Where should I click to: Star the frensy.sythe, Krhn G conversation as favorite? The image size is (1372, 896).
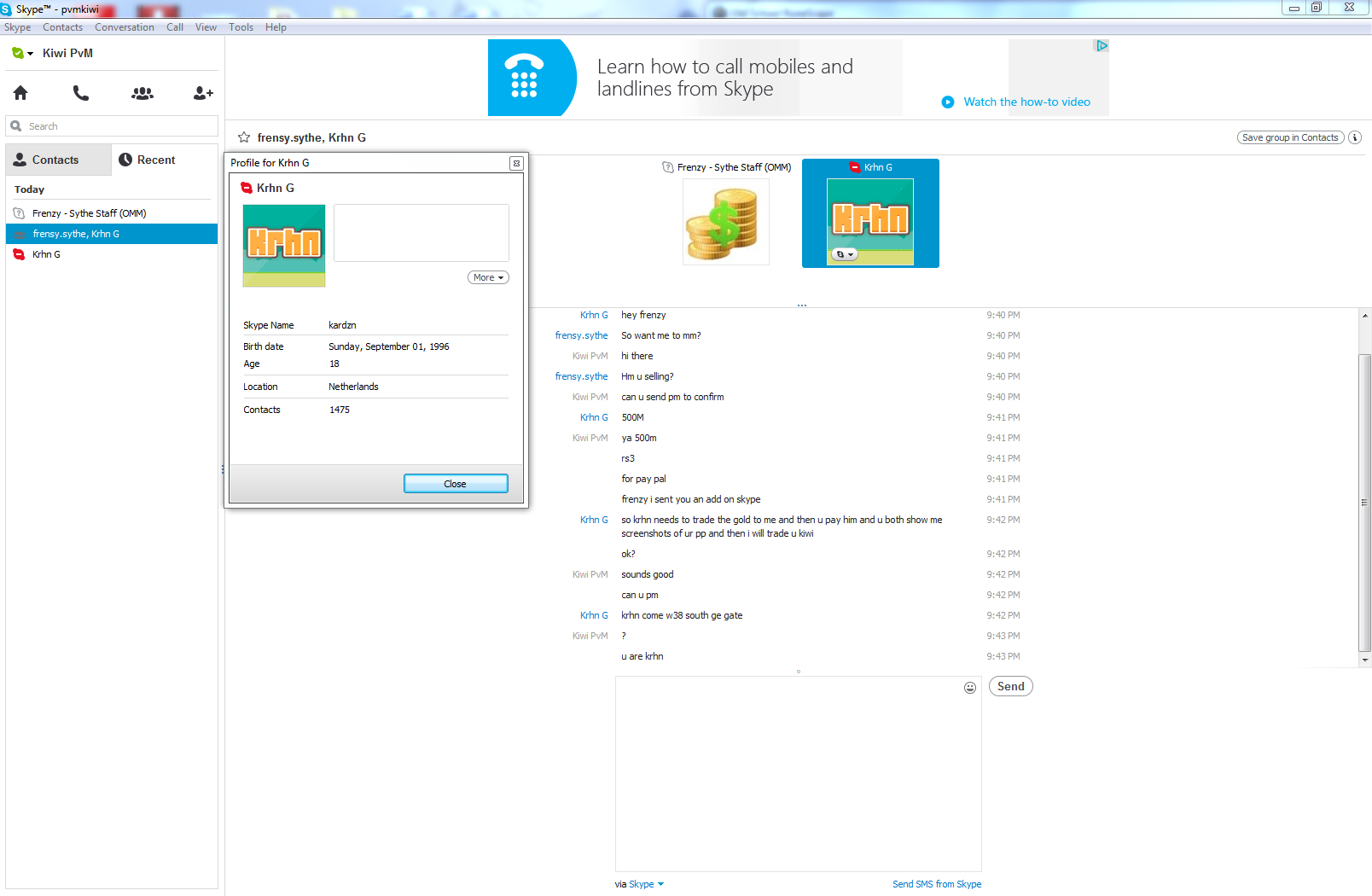(244, 137)
